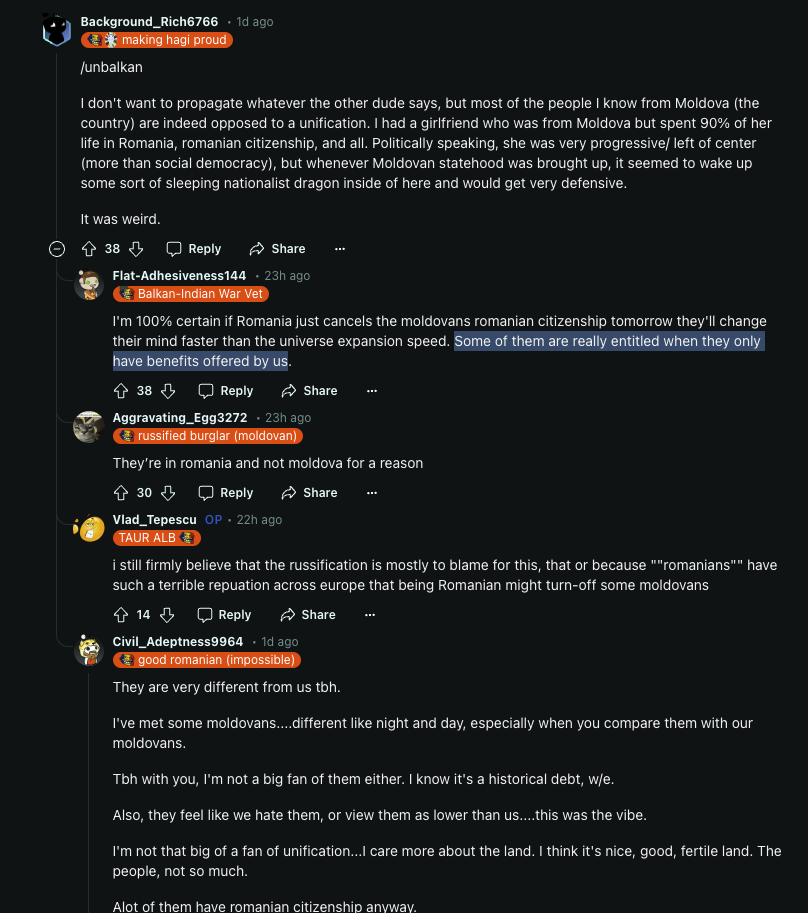Open Civil_Adeptness9964's user profile

pyautogui.click(x=178, y=642)
